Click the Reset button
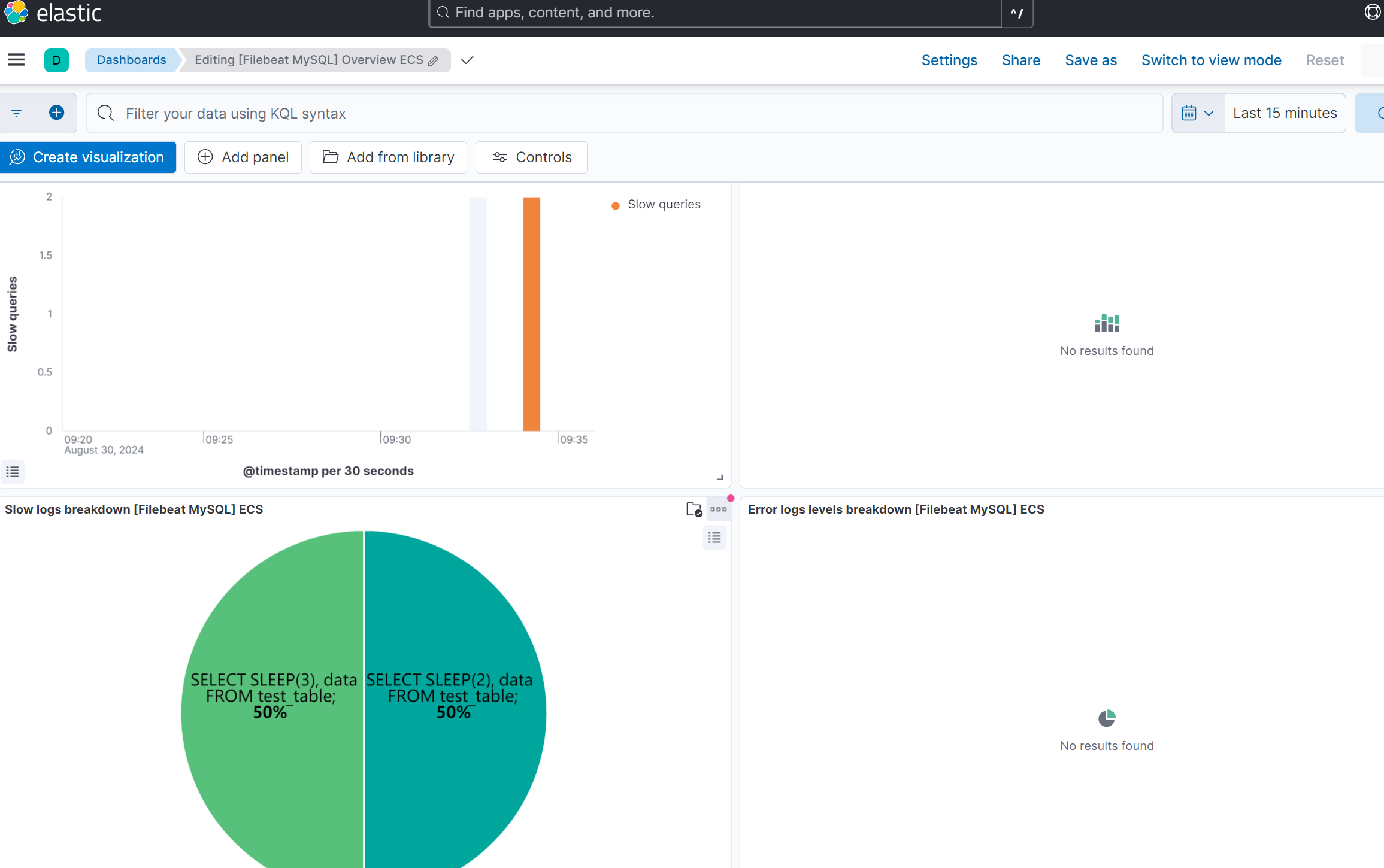The height and width of the screenshot is (868, 1384). point(1325,60)
